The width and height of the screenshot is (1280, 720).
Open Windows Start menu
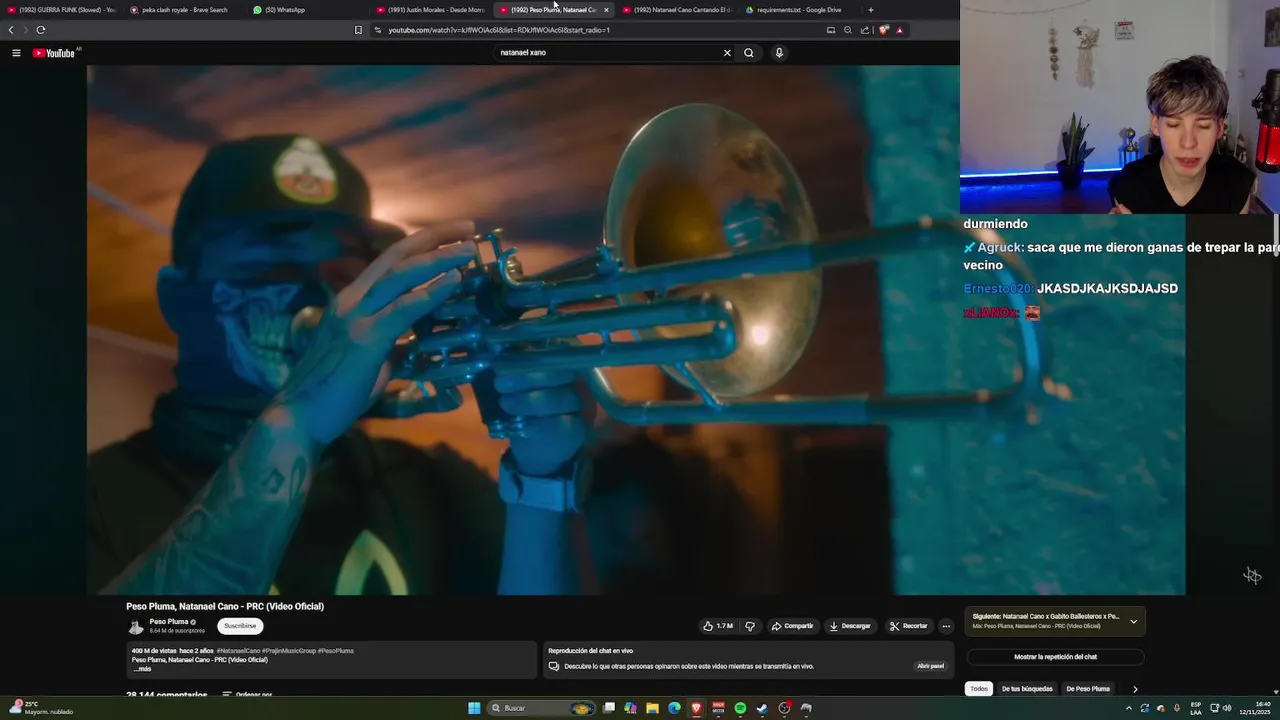coord(474,708)
